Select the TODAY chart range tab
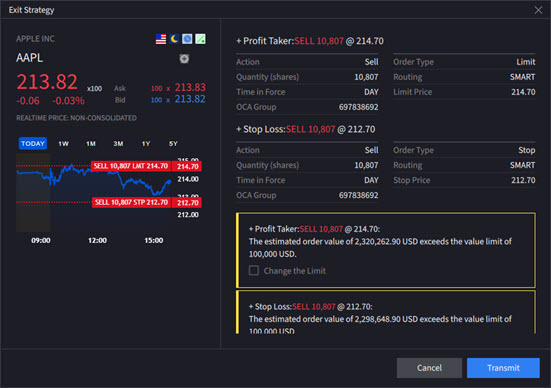The width and height of the screenshot is (551, 388). (x=33, y=143)
